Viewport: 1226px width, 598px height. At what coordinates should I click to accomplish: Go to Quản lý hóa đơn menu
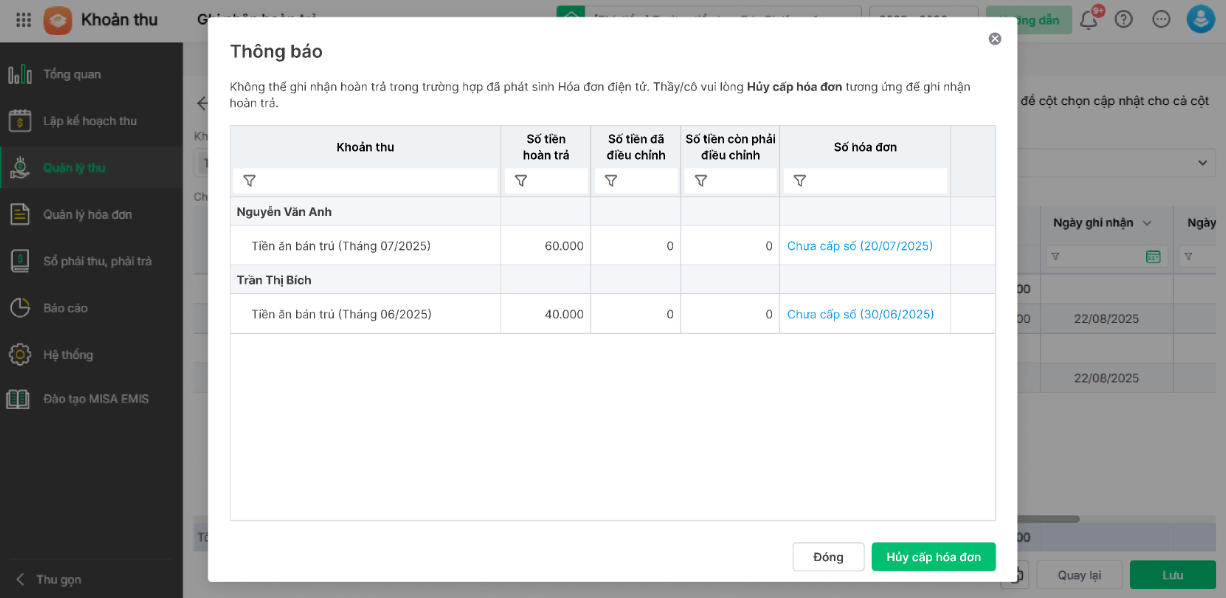87,214
